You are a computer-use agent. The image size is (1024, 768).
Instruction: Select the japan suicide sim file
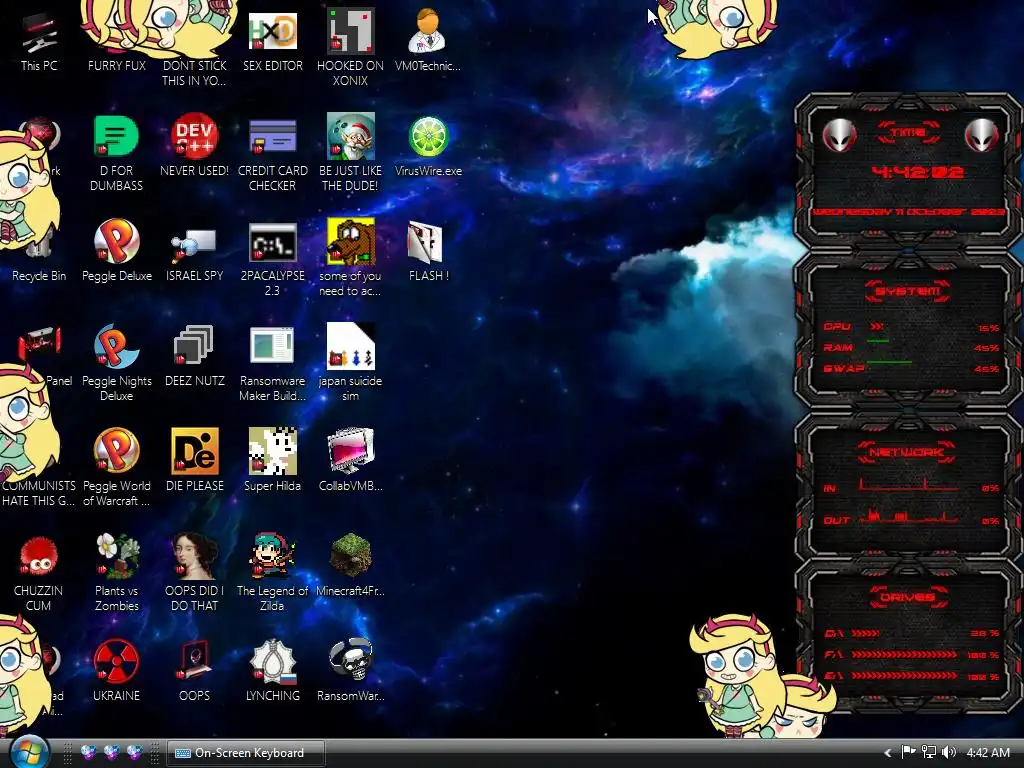point(351,363)
